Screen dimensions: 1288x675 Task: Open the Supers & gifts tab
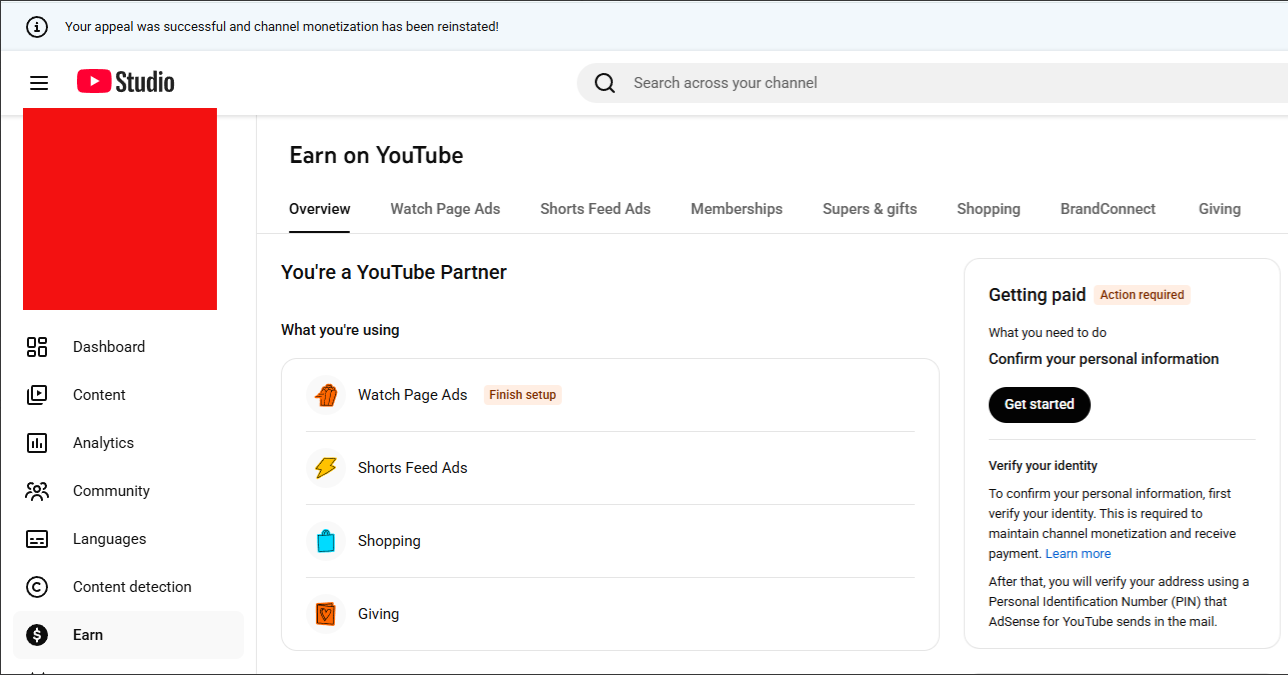coord(869,209)
